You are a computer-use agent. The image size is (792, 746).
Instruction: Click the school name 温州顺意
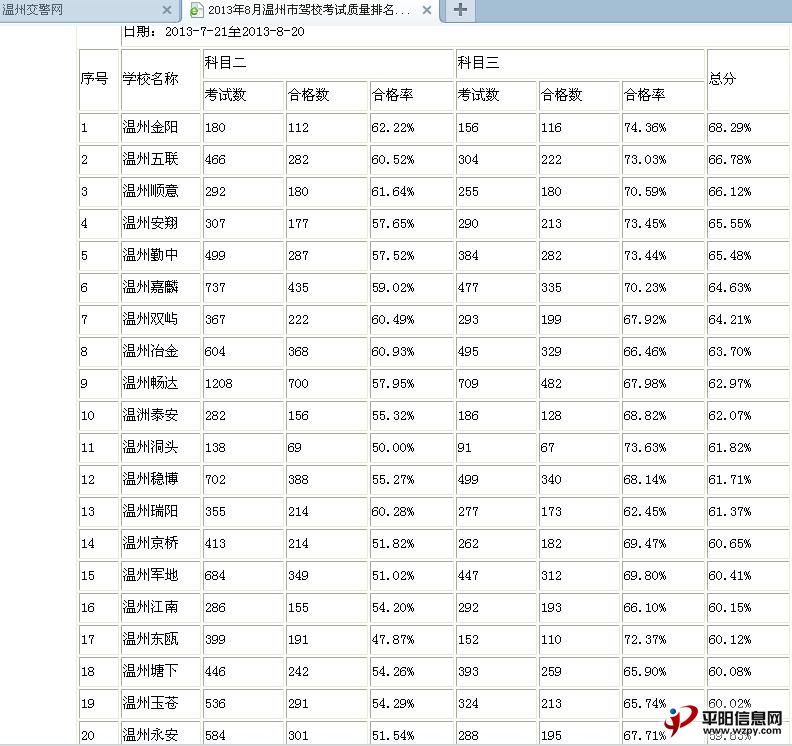pos(151,191)
